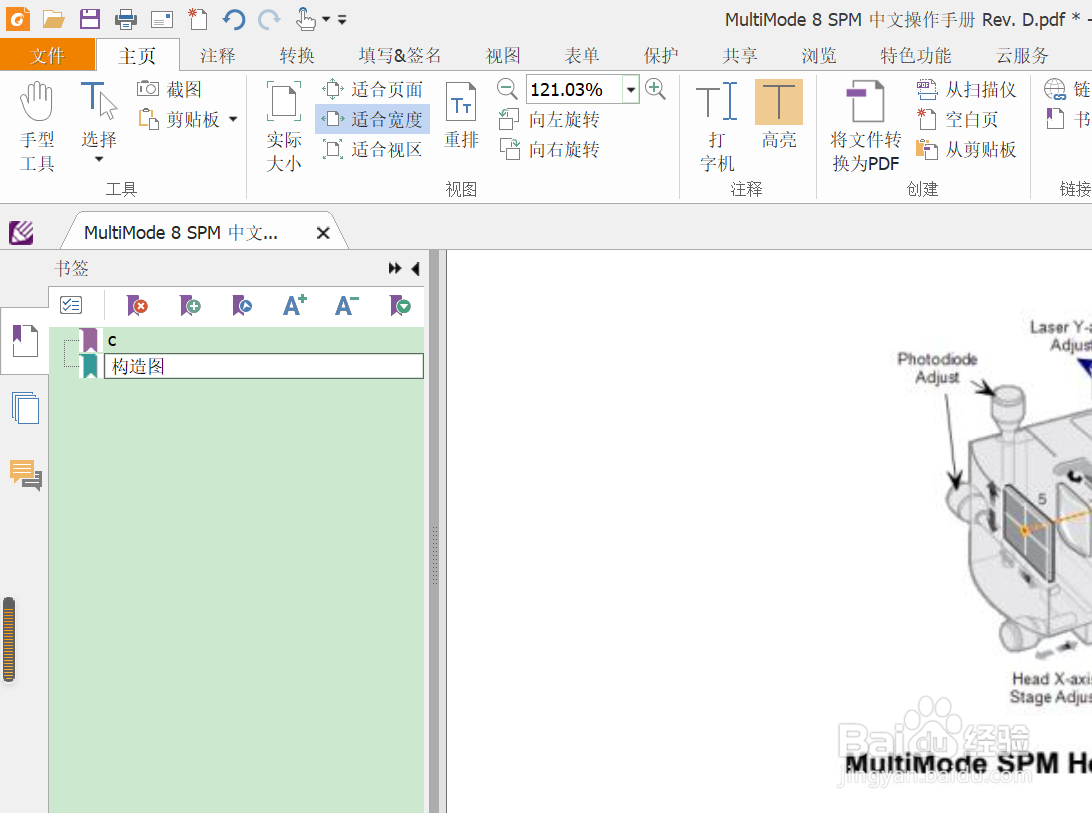
Task: Toggle 适合宽度 fit width view
Action: [373, 119]
